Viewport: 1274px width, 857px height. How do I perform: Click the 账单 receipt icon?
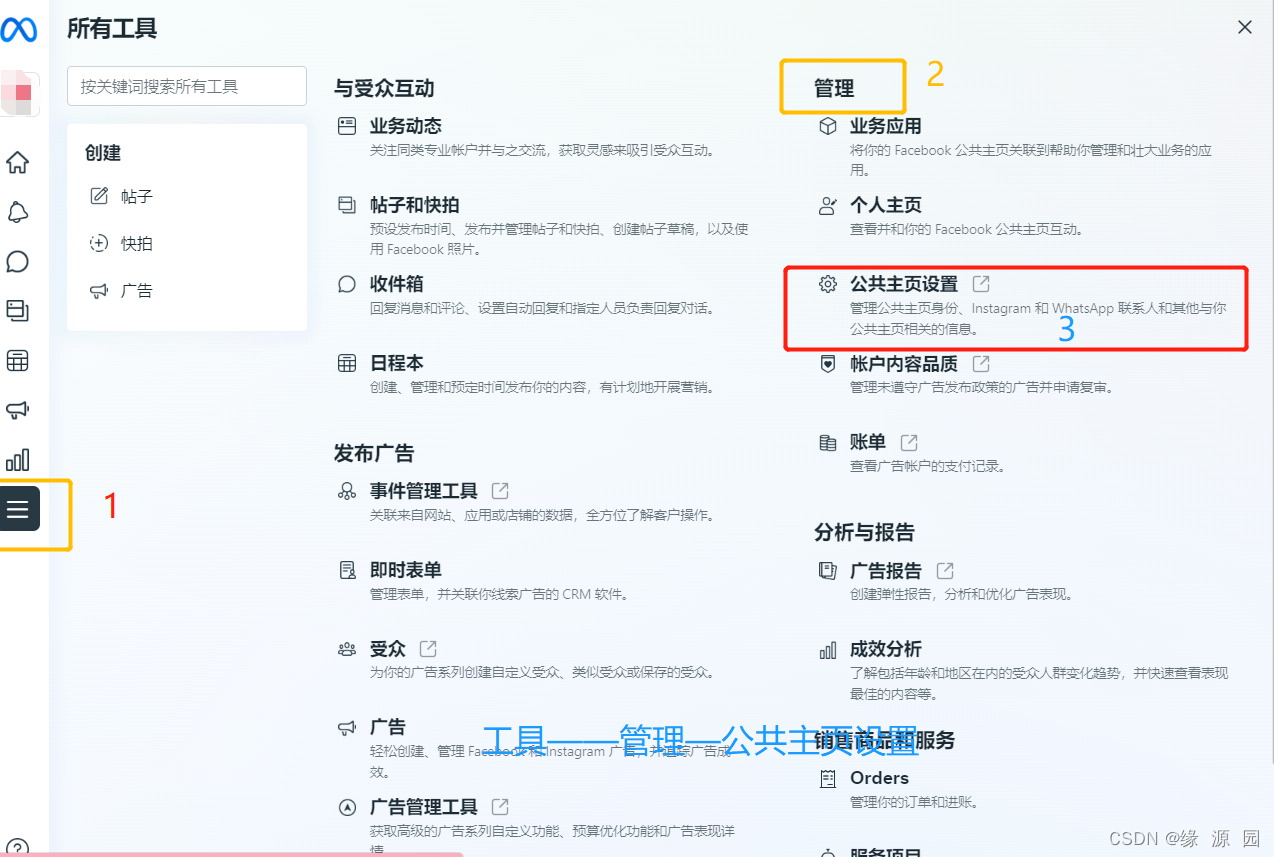tap(827, 442)
